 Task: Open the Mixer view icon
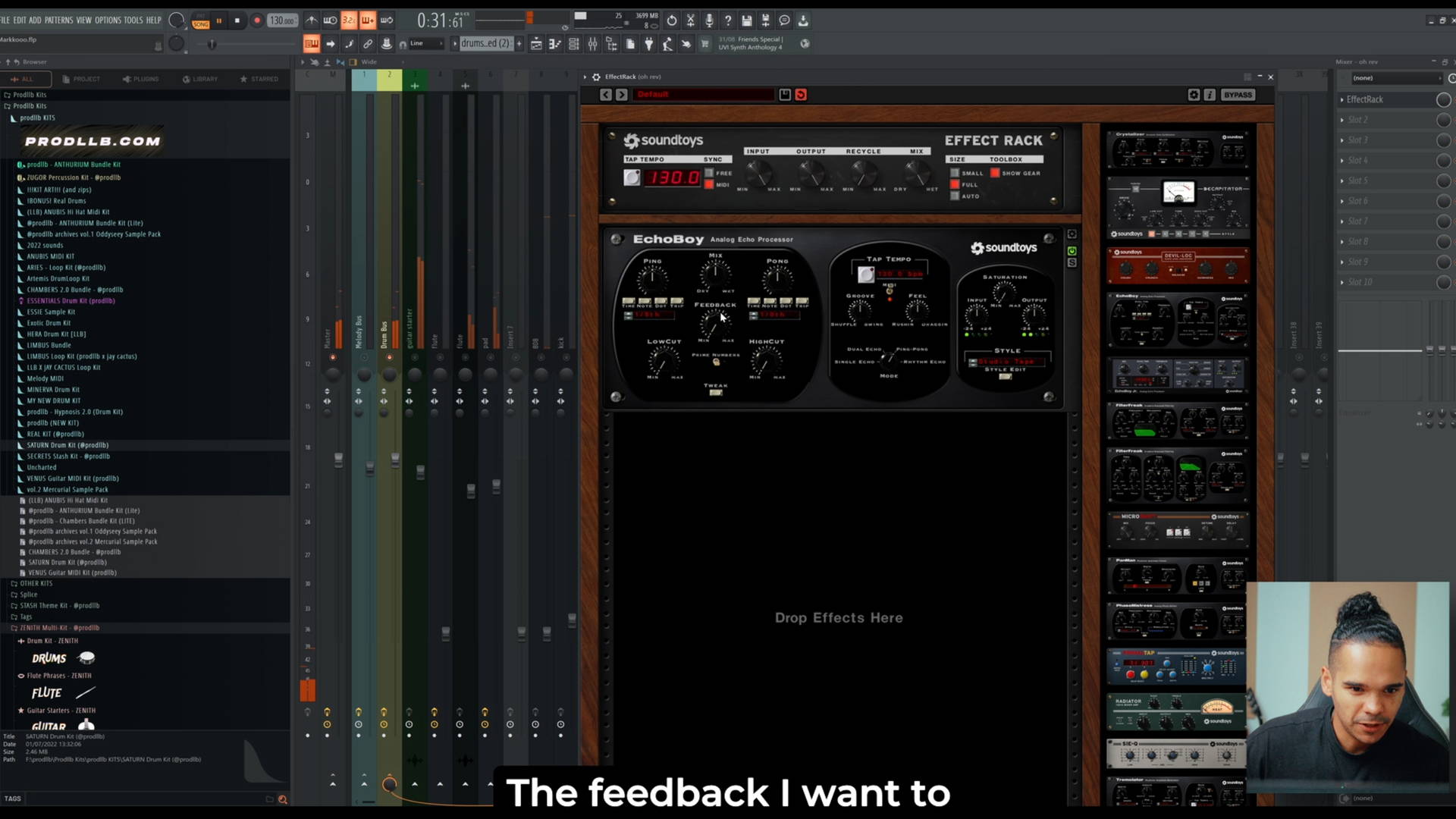click(592, 44)
